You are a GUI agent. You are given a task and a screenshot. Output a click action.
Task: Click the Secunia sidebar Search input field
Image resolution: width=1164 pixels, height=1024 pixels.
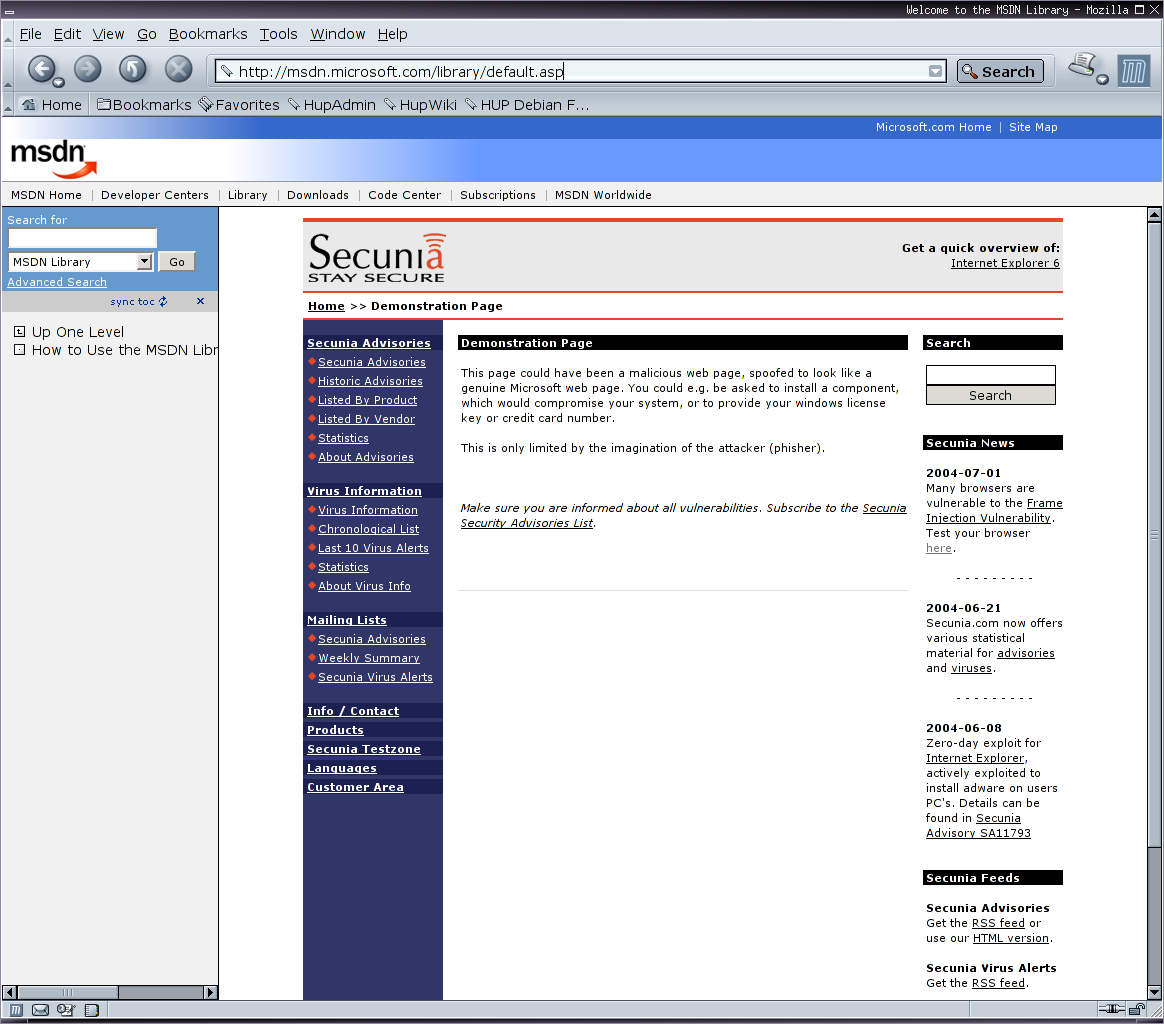[990, 374]
